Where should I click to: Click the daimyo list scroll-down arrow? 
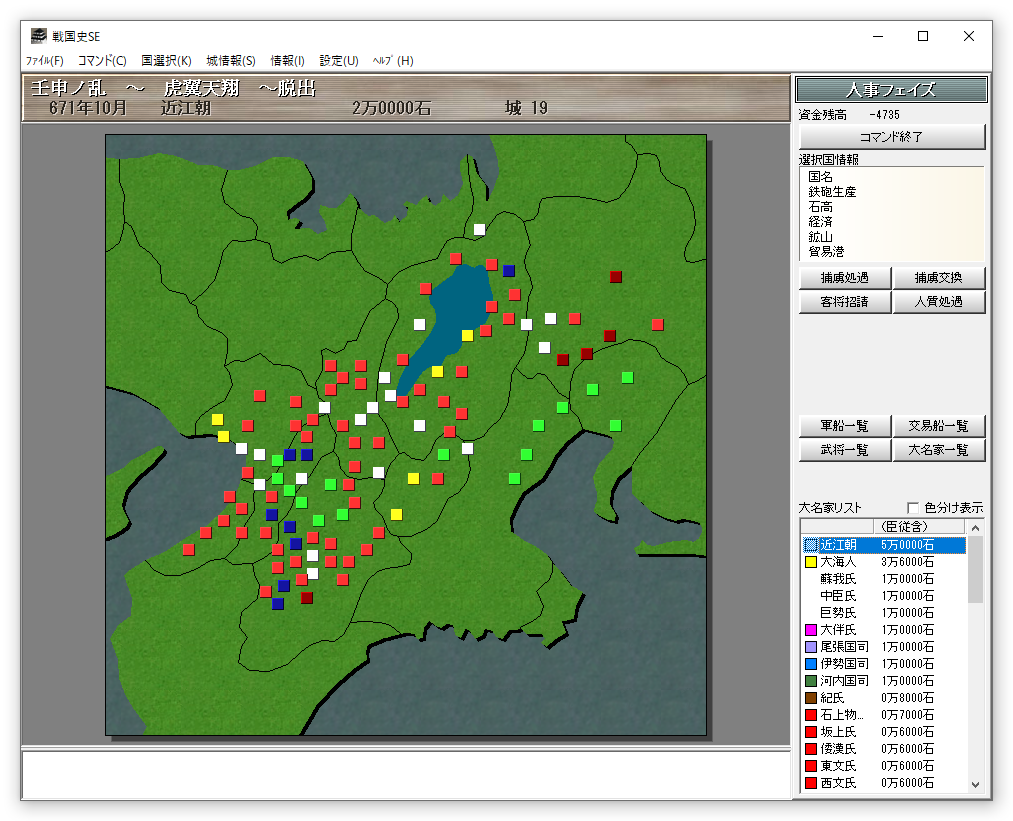[976, 785]
